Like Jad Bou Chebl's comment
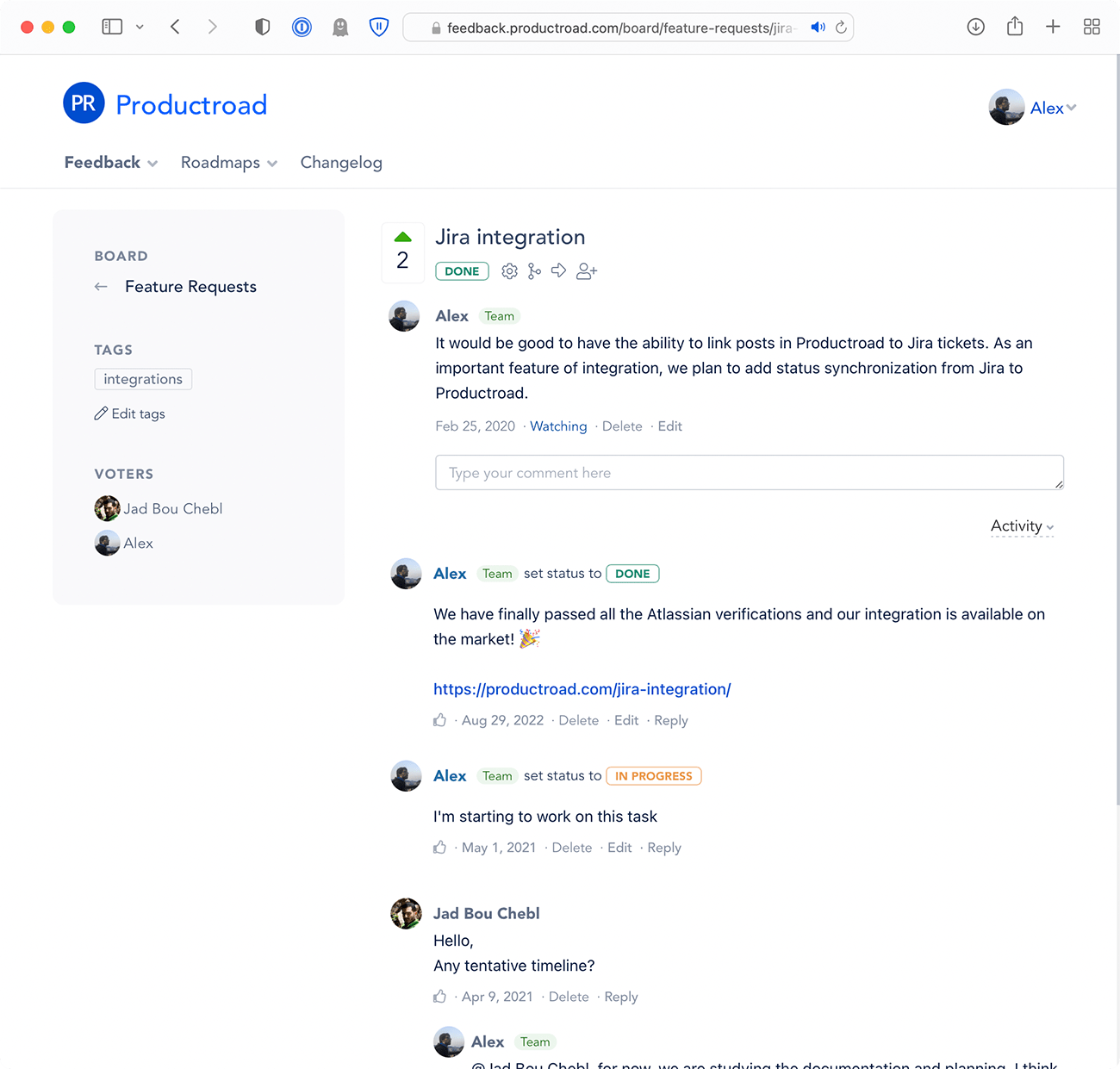1120x1069 pixels. pos(439,997)
